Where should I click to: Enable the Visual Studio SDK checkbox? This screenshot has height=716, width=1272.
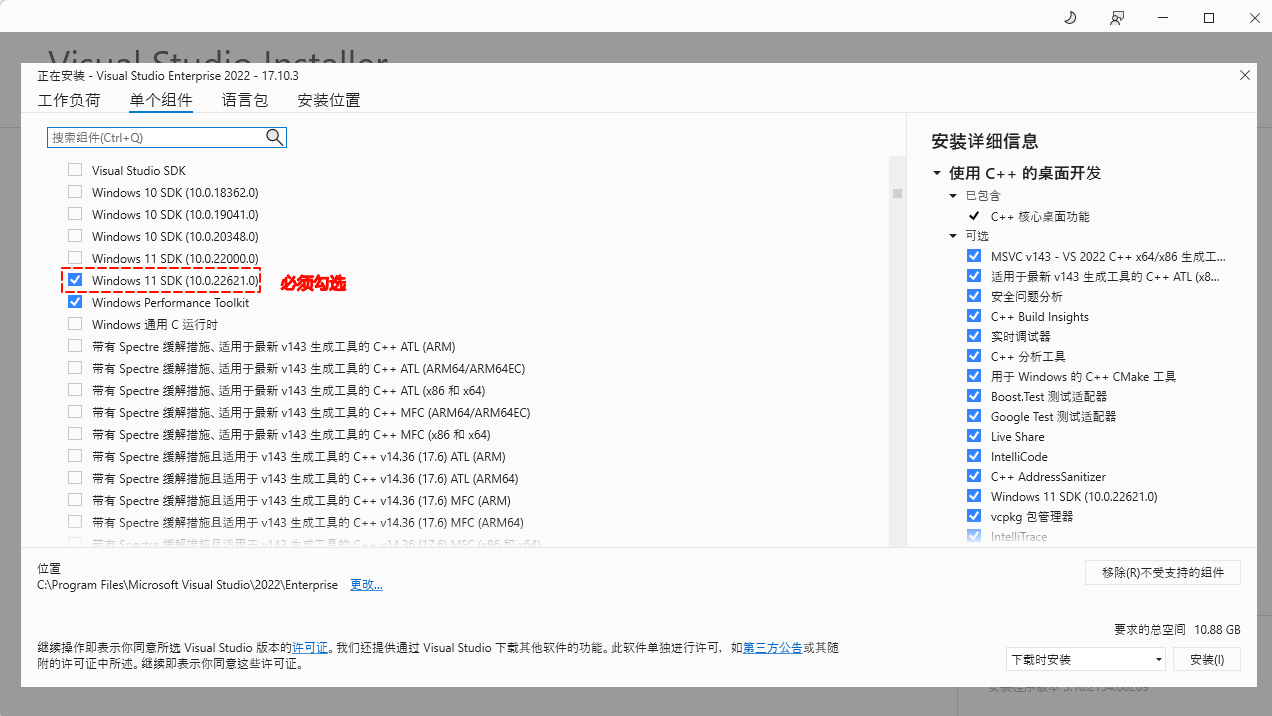[x=75, y=169]
